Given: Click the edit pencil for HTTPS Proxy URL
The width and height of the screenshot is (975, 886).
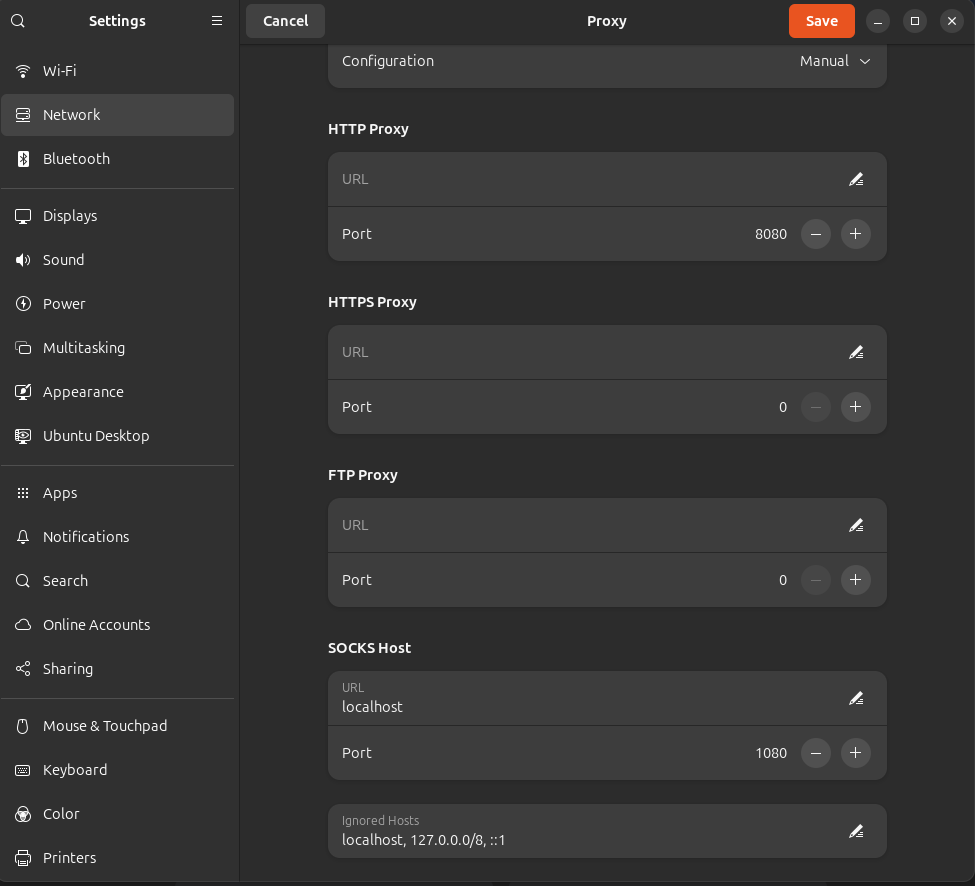Looking at the screenshot, I should click(x=855, y=353).
